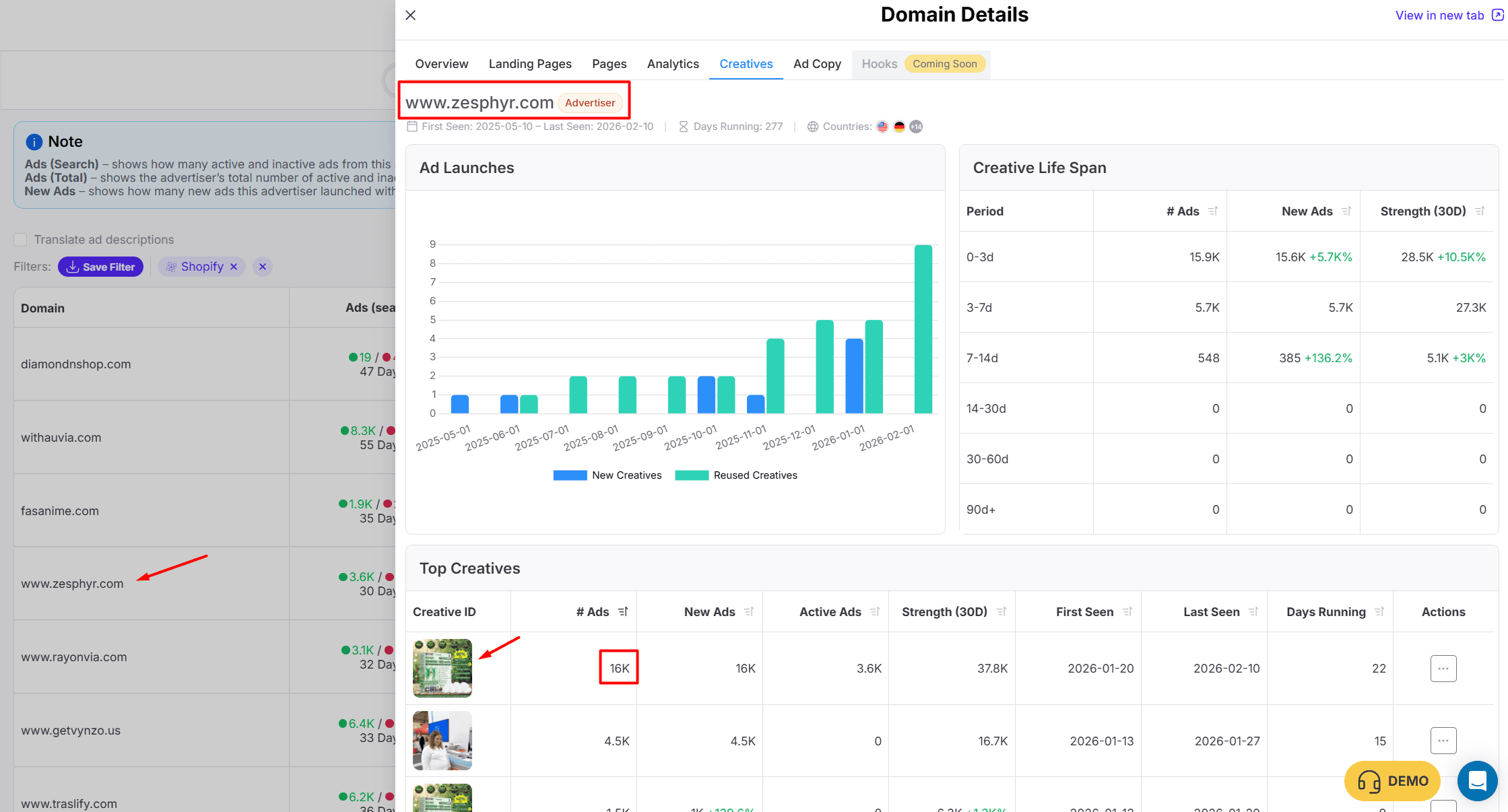Viewport: 1508px width, 812px height.
Task: Sort Top Creatives by Active Ads
Action: click(875, 611)
